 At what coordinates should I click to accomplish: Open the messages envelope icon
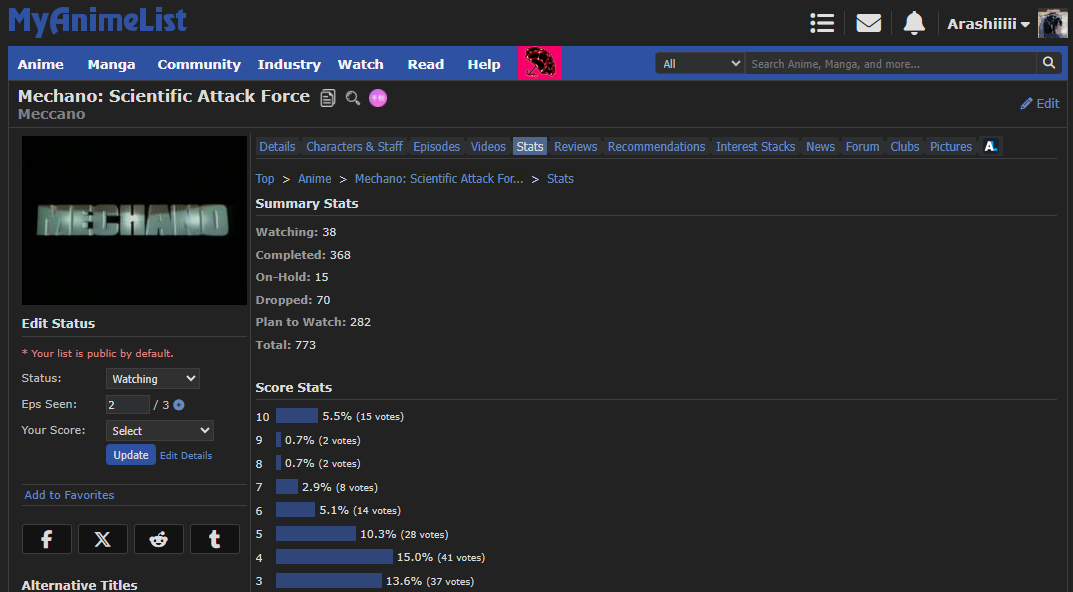[x=868, y=23]
